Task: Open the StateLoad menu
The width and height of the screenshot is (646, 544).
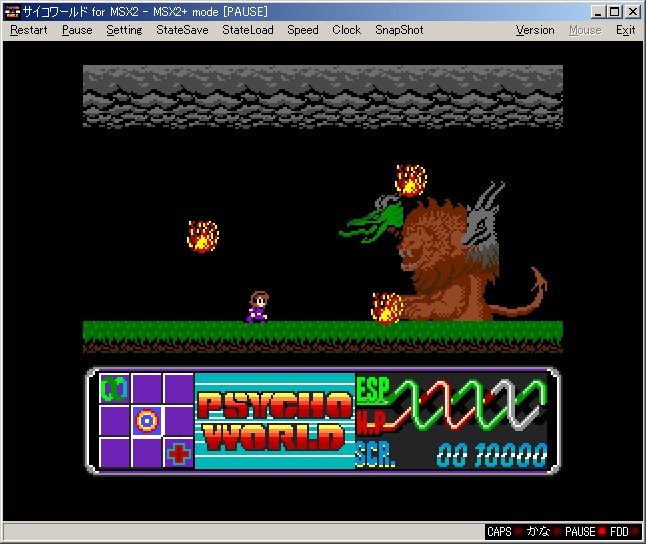Action: (248, 30)
